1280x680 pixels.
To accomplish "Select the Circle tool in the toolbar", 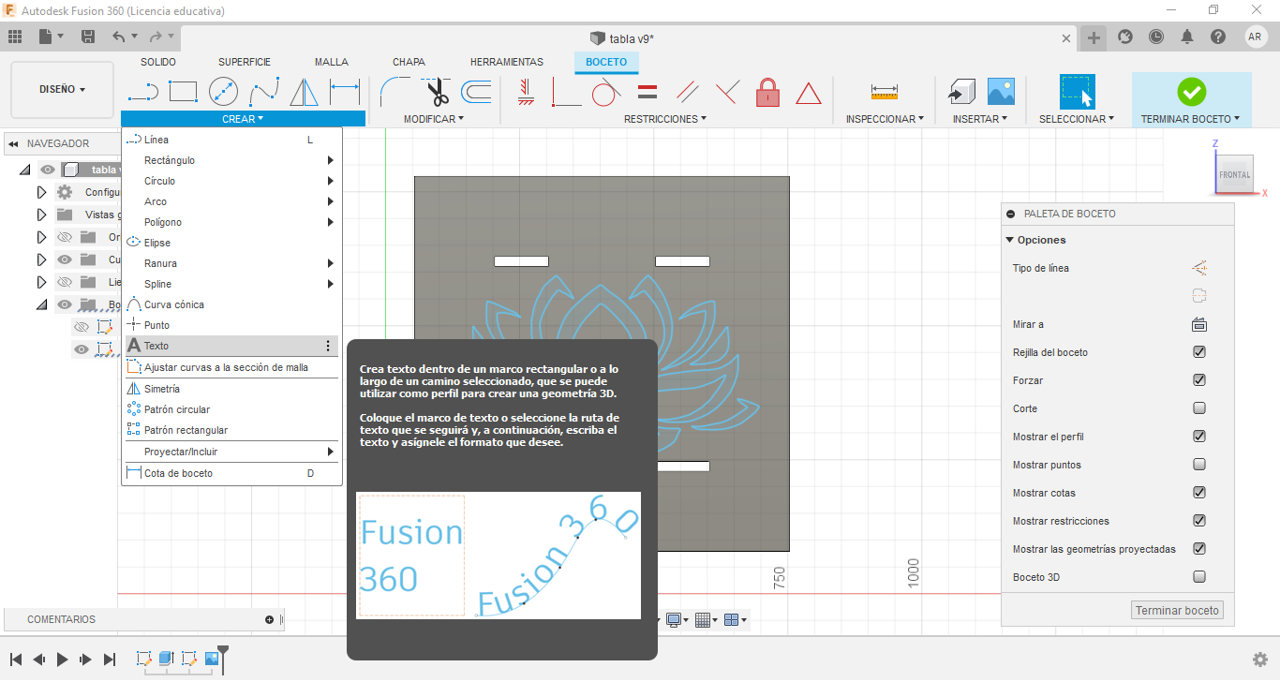I will [223, 92].
